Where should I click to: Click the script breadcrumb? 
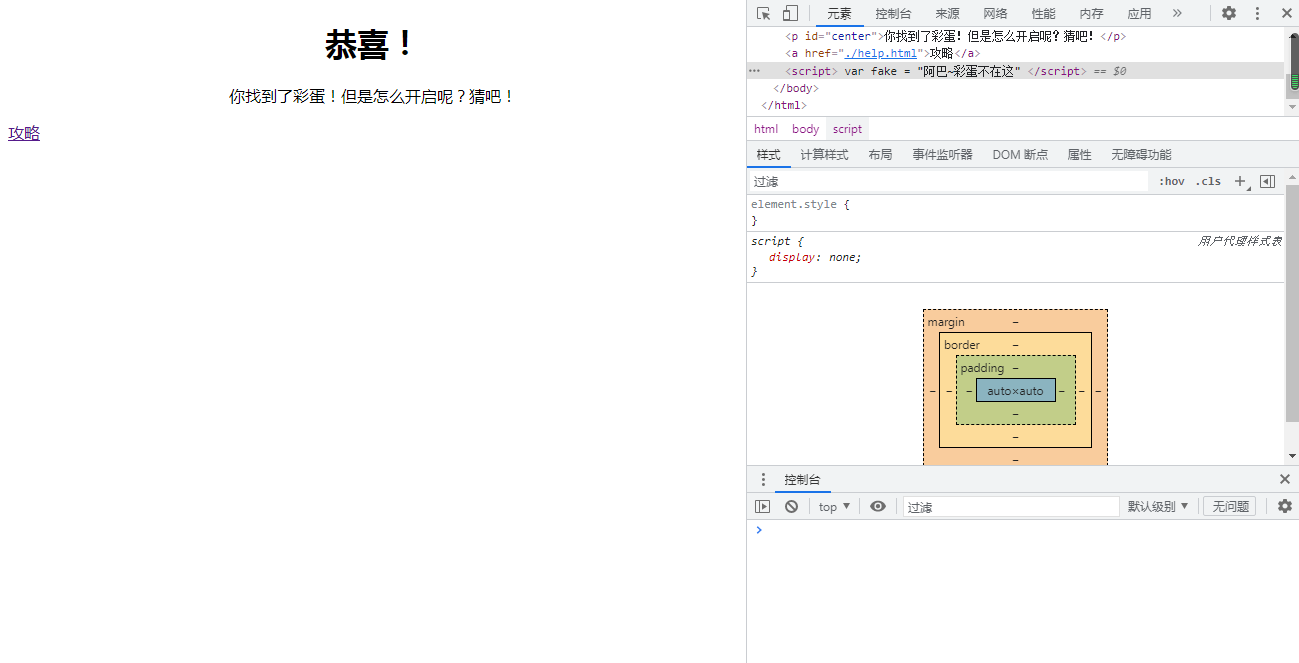(x=847, y=129)
